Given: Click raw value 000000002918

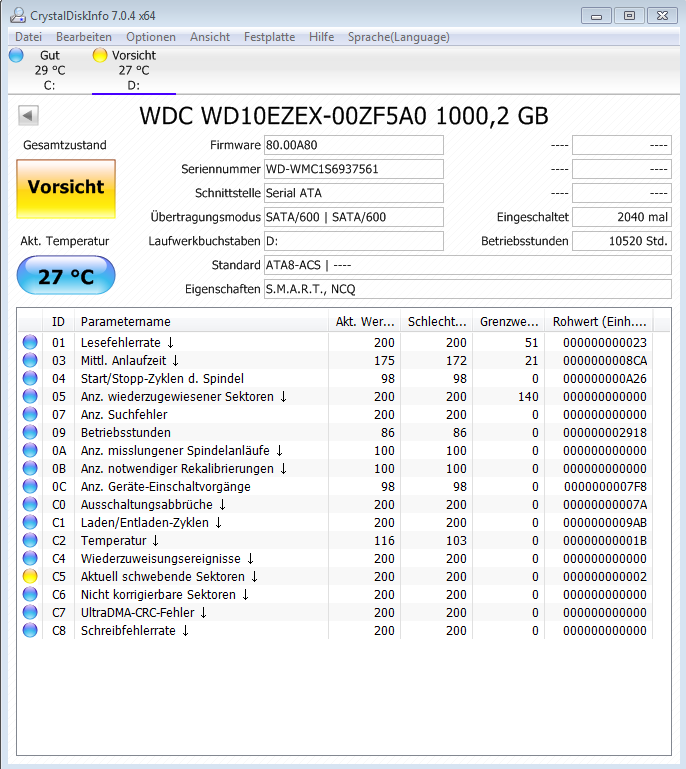Looking at the screenshot, I should 605,433.
